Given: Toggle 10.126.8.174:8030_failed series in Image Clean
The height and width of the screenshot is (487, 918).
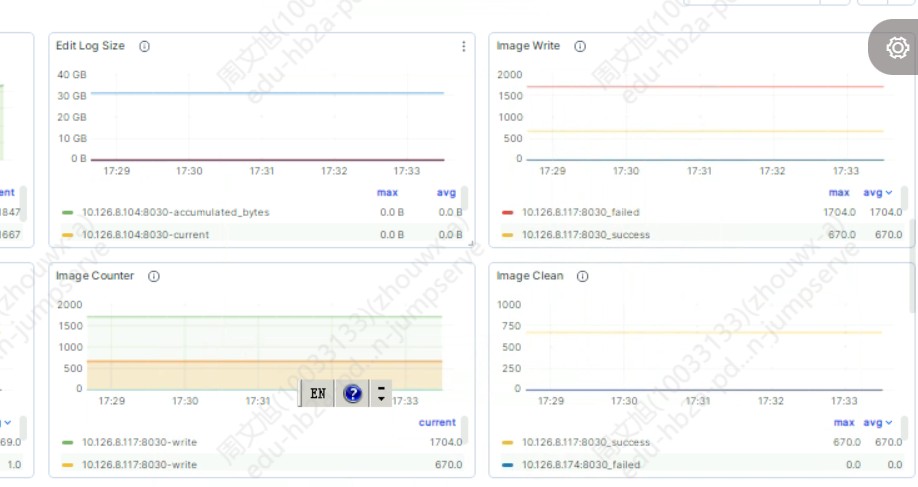Looking at the screenshot, I should 581,465.
